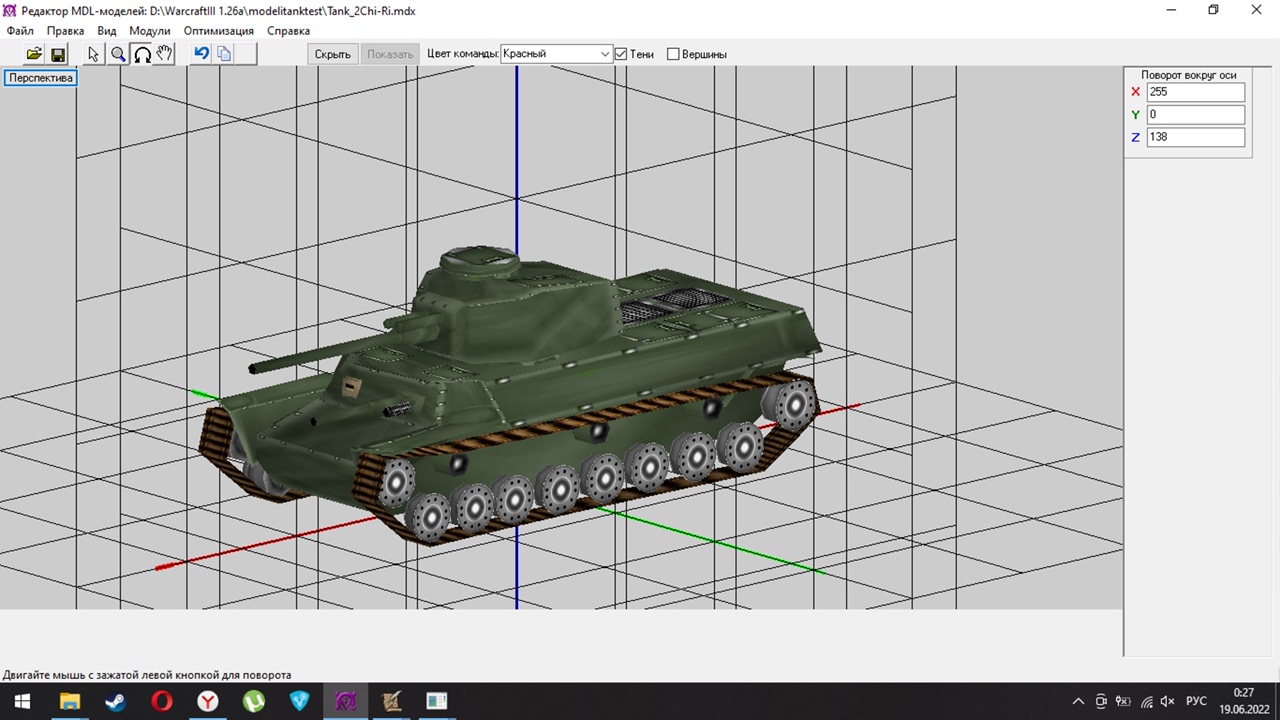Image resolution: width=1280 pixels, height=720 pixels.
Task: Enable the Вершины vertices checkbox
Action: pyautogui.click(x=673, y=54)
